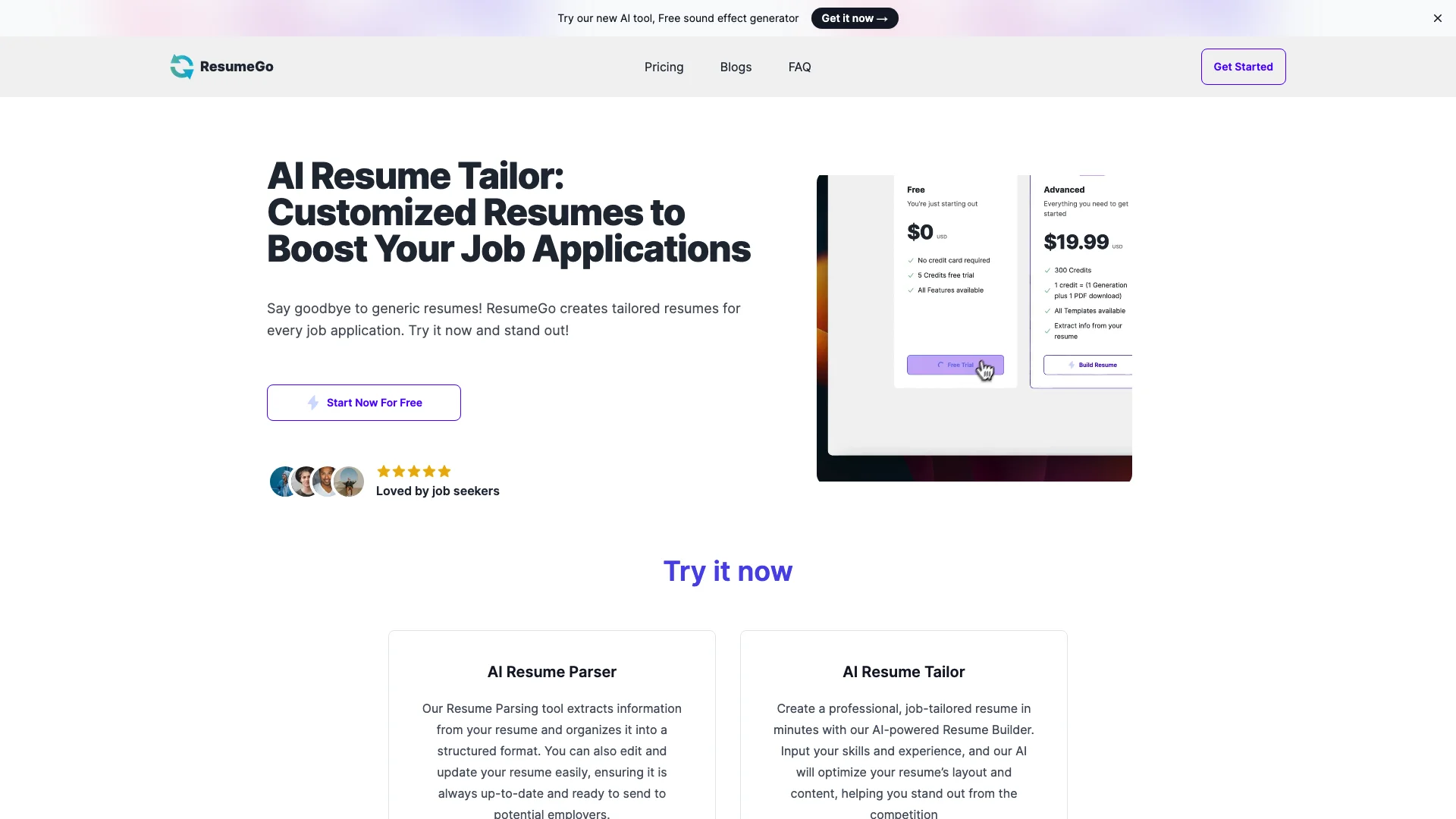Click the lightning bolt Start Now icon
Screen dimensions: 1456x819
tap(312, 402)
